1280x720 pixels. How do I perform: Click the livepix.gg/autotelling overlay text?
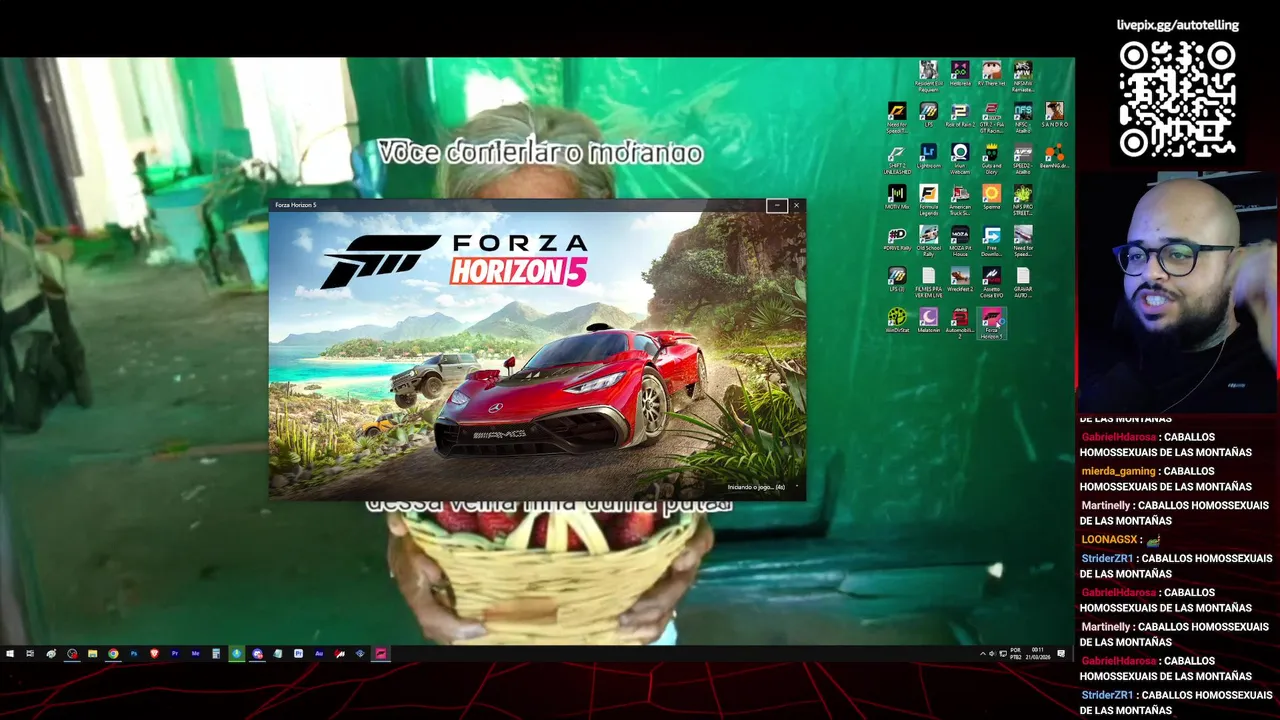pos(1177,25)
